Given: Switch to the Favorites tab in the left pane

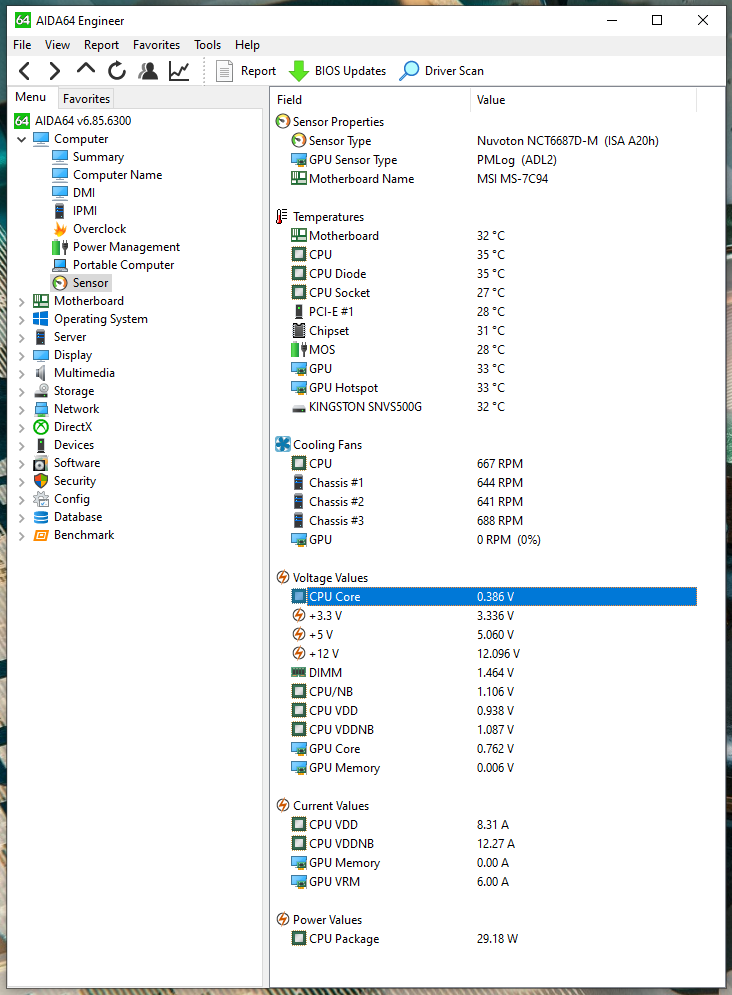Looking at the screenshot, I should (x=86, y=98).
